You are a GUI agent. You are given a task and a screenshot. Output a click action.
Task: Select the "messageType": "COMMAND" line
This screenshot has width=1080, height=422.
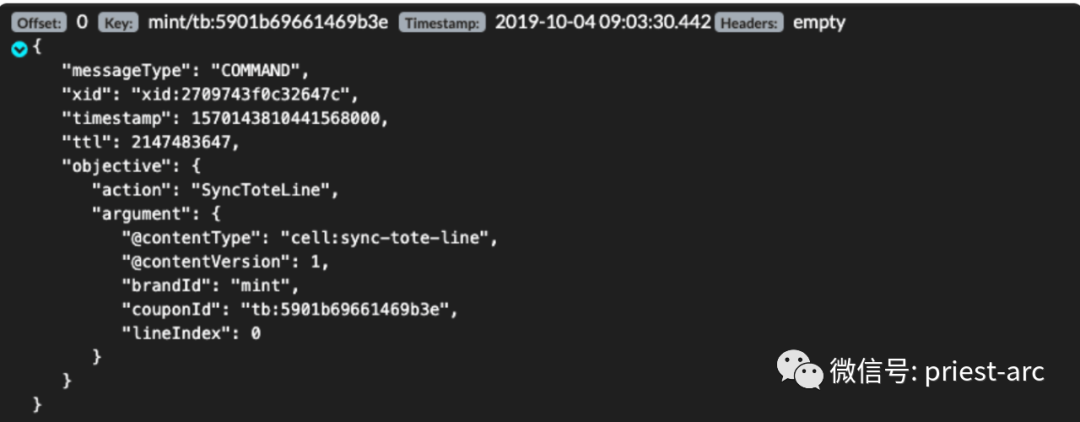(186, 71)
